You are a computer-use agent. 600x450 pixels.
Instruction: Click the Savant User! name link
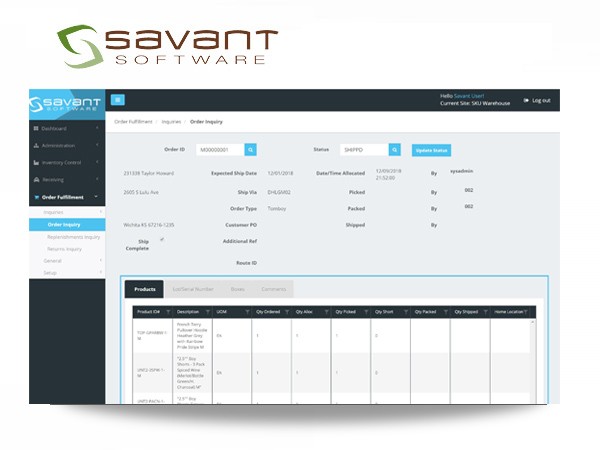click(469, 96)
